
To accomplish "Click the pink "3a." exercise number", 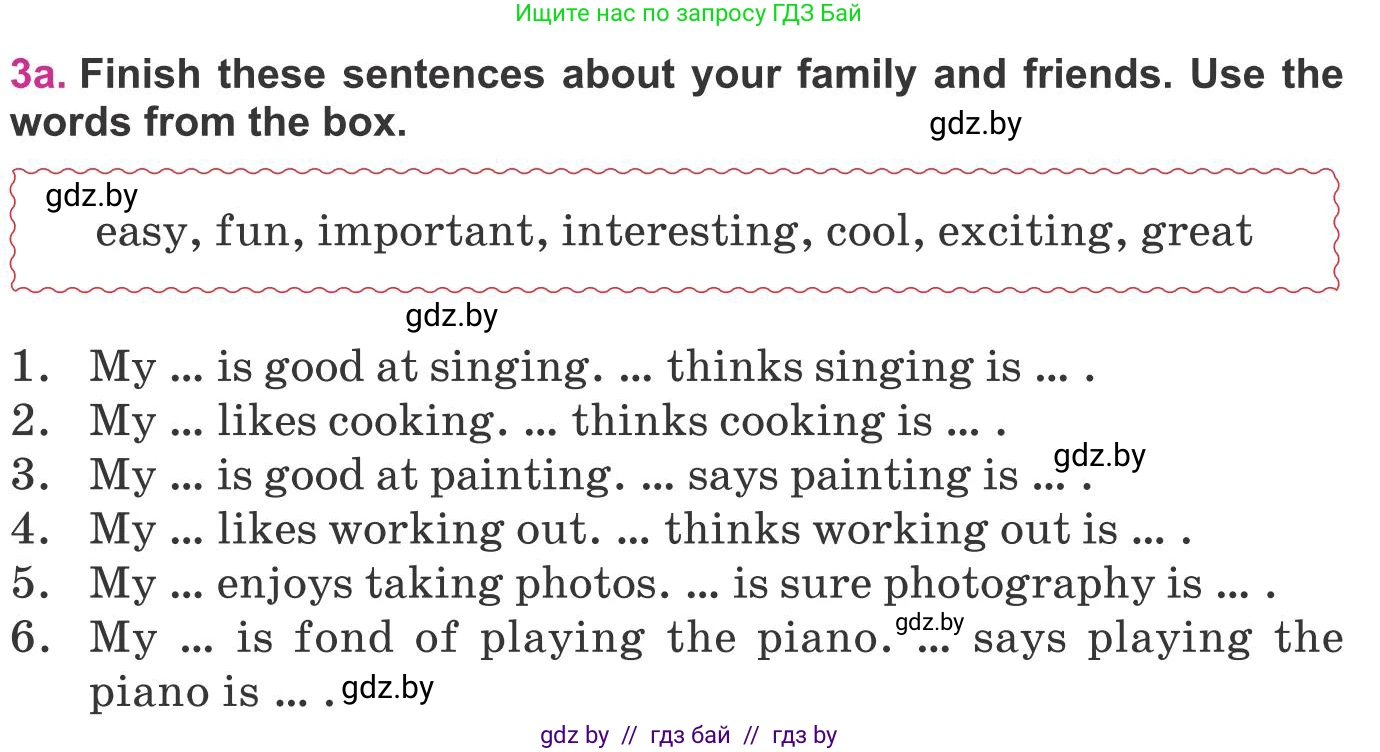I will [38, 75].
